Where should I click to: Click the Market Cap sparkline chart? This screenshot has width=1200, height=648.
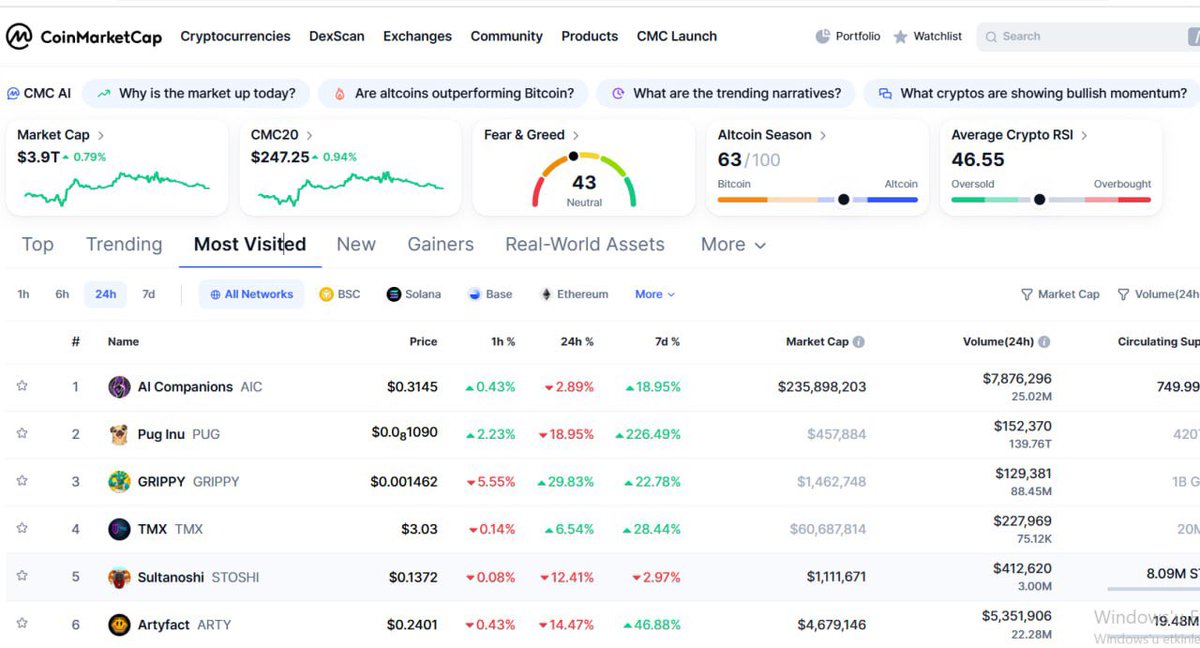coord(116,188)
